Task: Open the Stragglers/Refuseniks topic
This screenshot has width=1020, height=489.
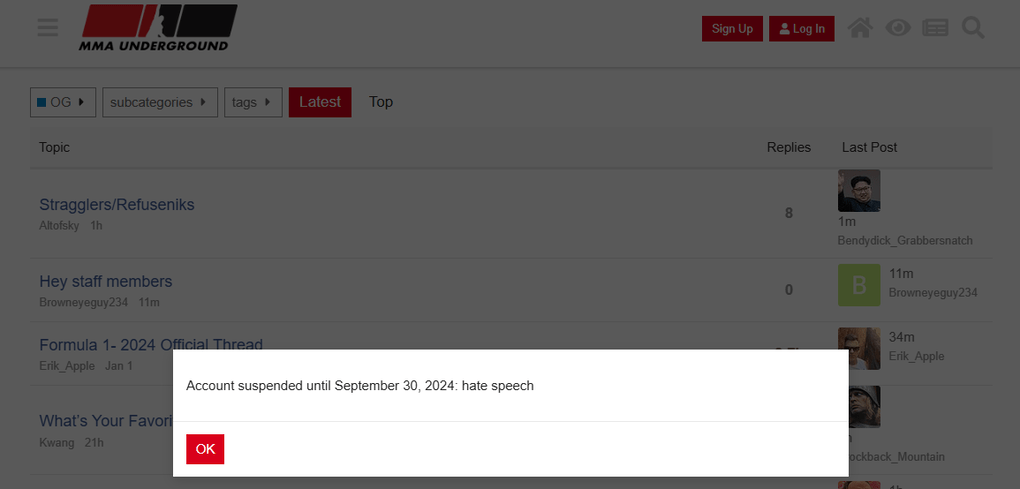Action: [x=117, y=204]
